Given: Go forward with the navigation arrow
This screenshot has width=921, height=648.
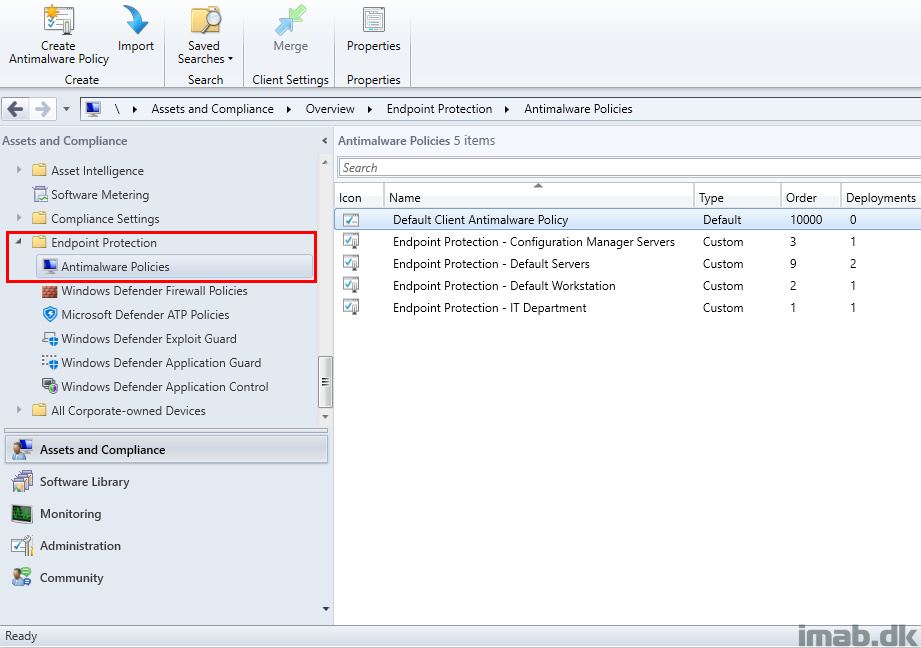Looking at the screenshot, I should tap(42, 109).
